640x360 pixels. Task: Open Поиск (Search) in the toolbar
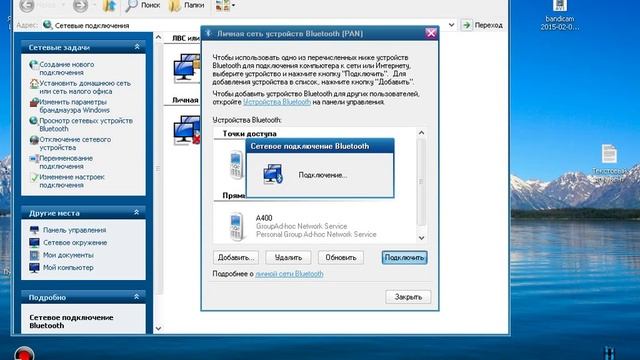[143, 5]
